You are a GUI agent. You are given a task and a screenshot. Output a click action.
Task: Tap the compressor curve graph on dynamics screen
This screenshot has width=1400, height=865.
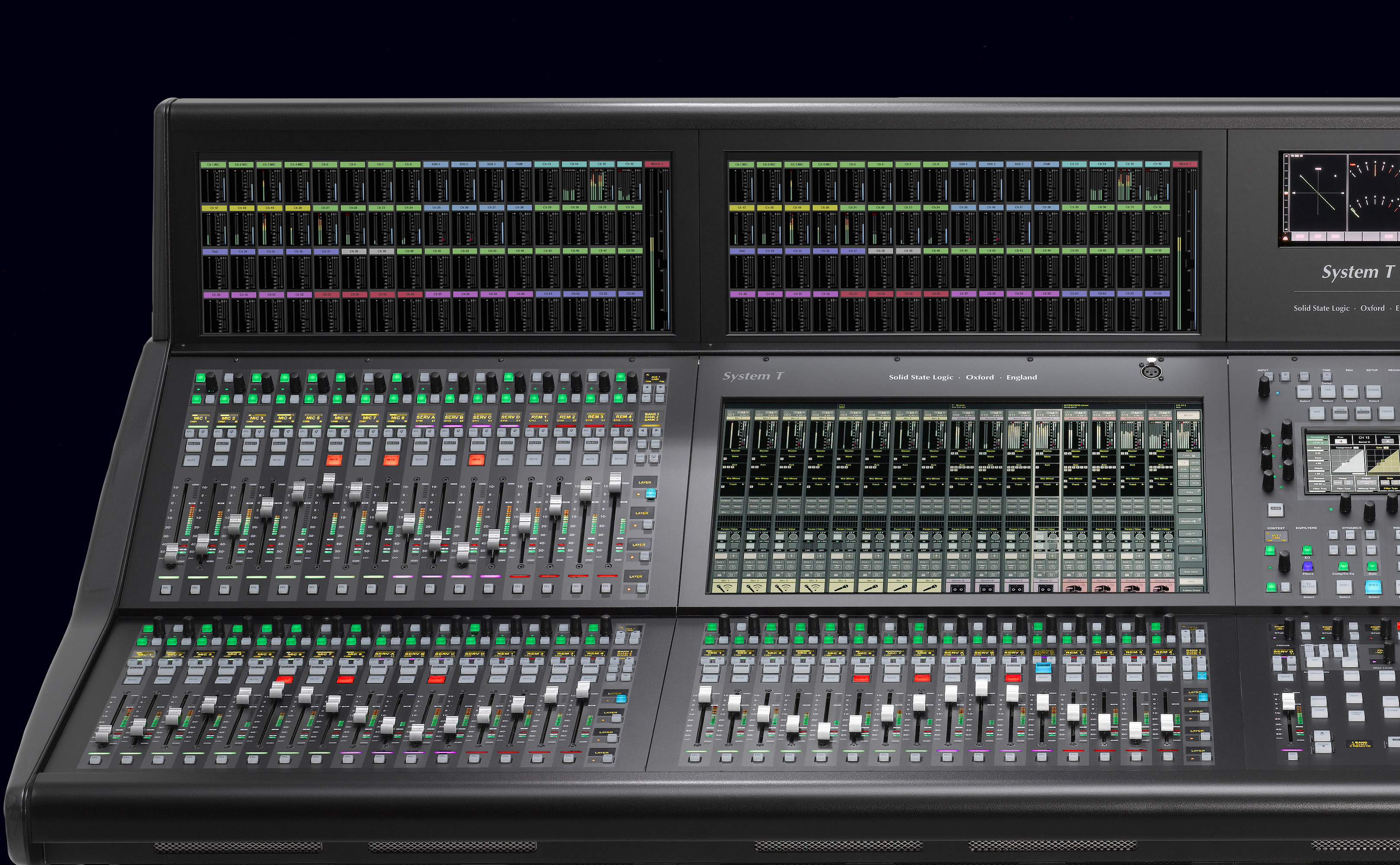coord(1349,461)
